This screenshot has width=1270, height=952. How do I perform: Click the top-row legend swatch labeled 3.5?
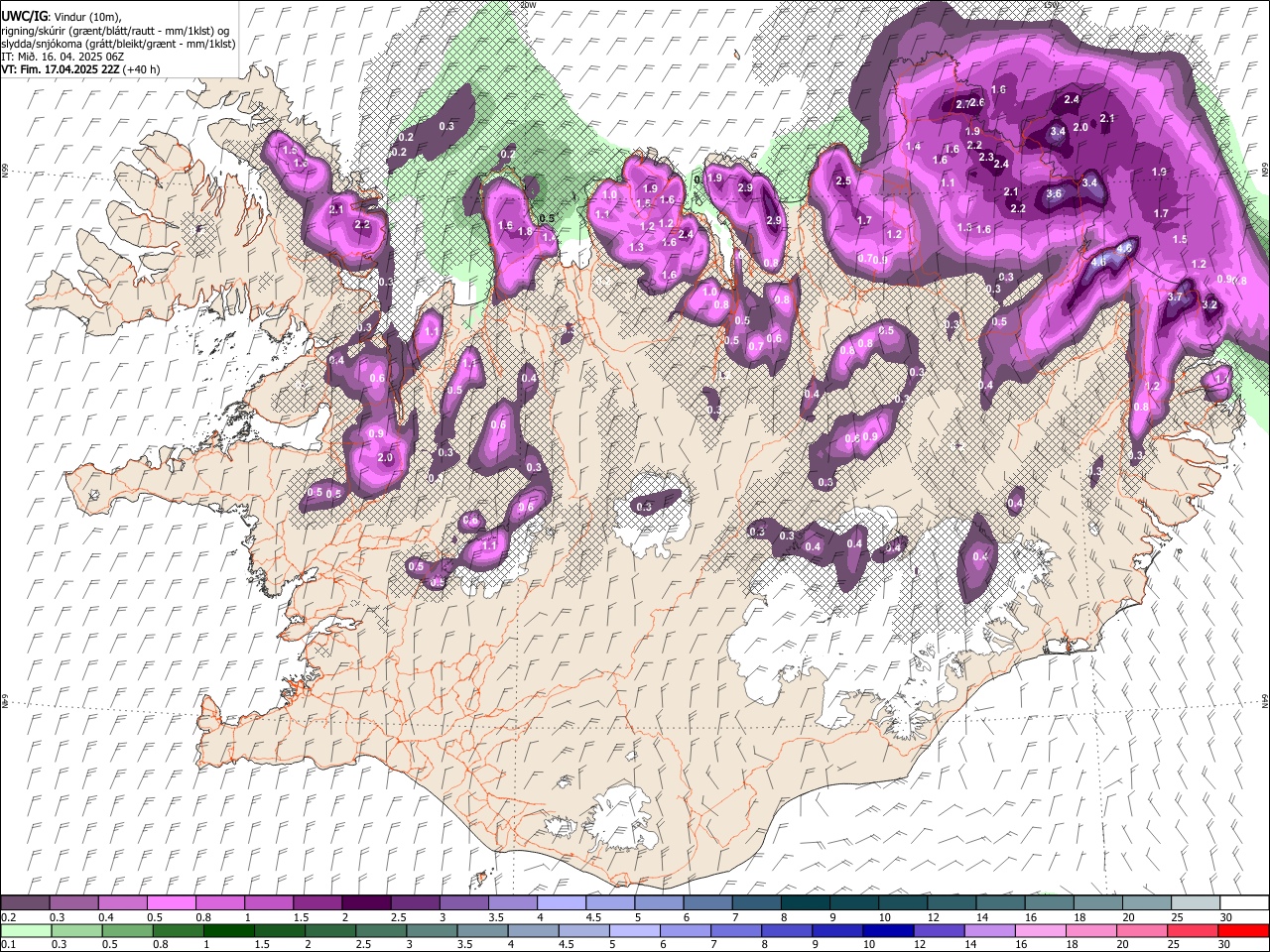pos(512,903)
